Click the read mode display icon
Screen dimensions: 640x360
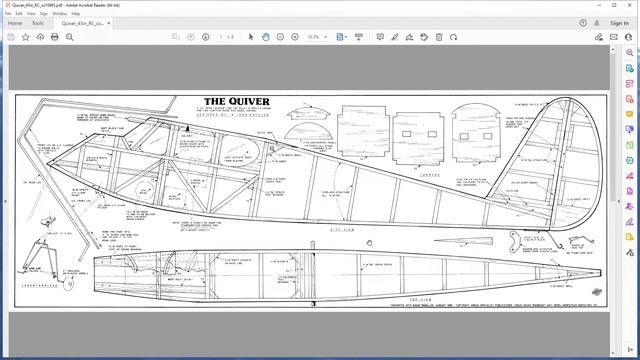[359, 37]
